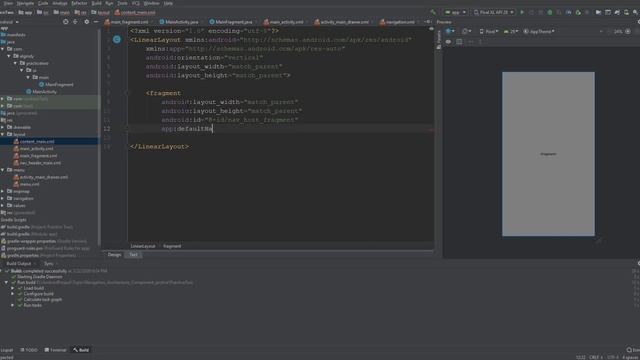This screenshot has height=360, width=640.
Task: Switch to the Design view tab
Action: (114, 255)
